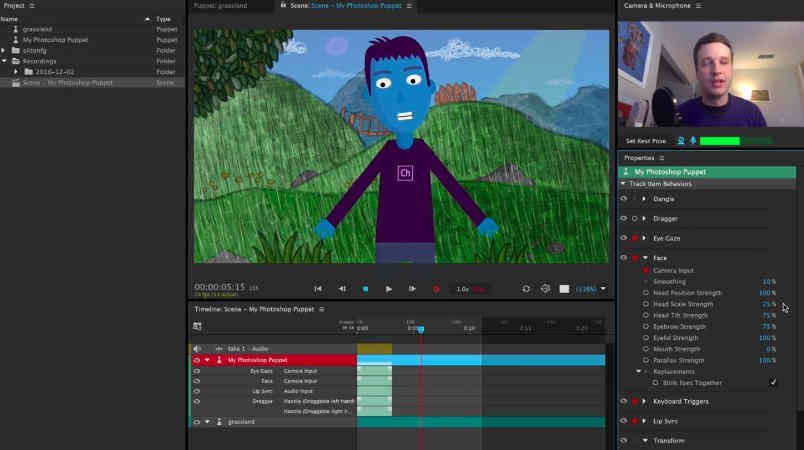Image resolution: width=804 pixels, height=450 pixels.
Task: Play the scene
Action: pyautogui.click(x=389, y=289)
